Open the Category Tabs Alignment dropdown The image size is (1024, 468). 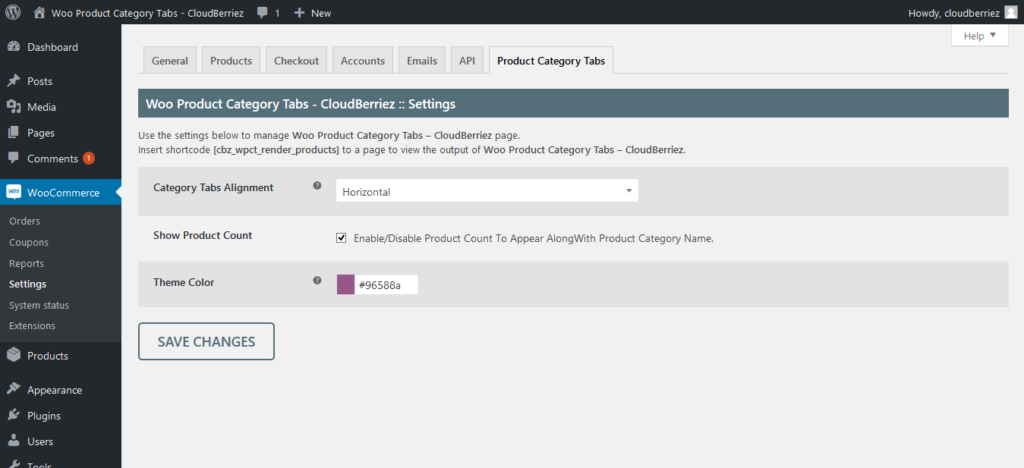pos(487,191)
